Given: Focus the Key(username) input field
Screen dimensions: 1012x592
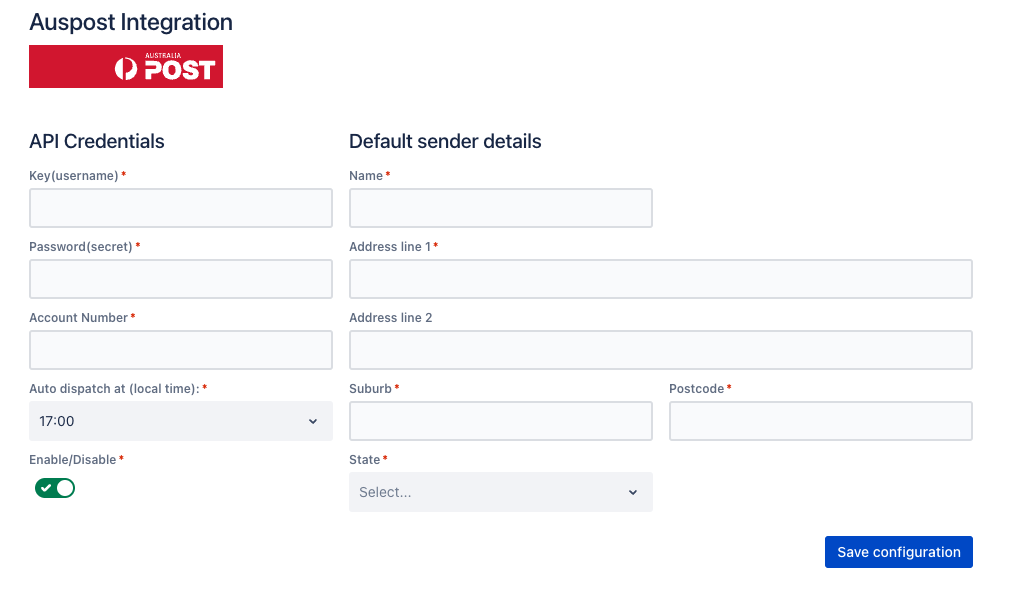Looking at the screenshot, I should click(181, 208).
